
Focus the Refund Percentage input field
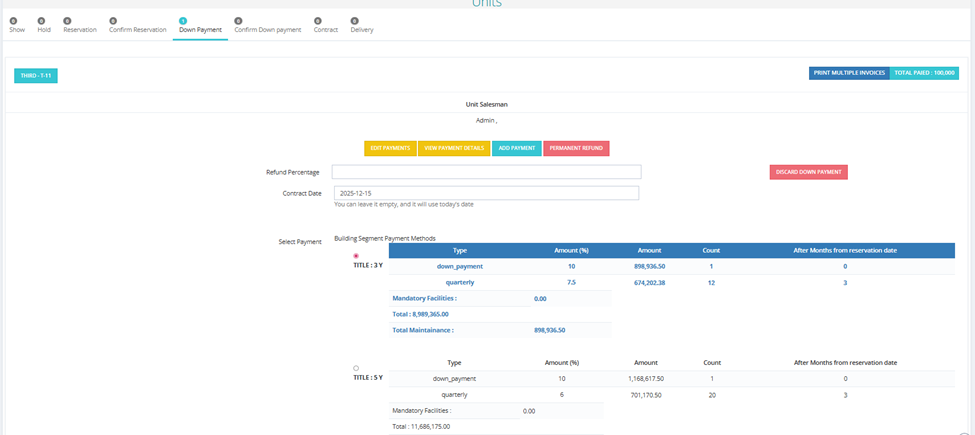[486, 172]
